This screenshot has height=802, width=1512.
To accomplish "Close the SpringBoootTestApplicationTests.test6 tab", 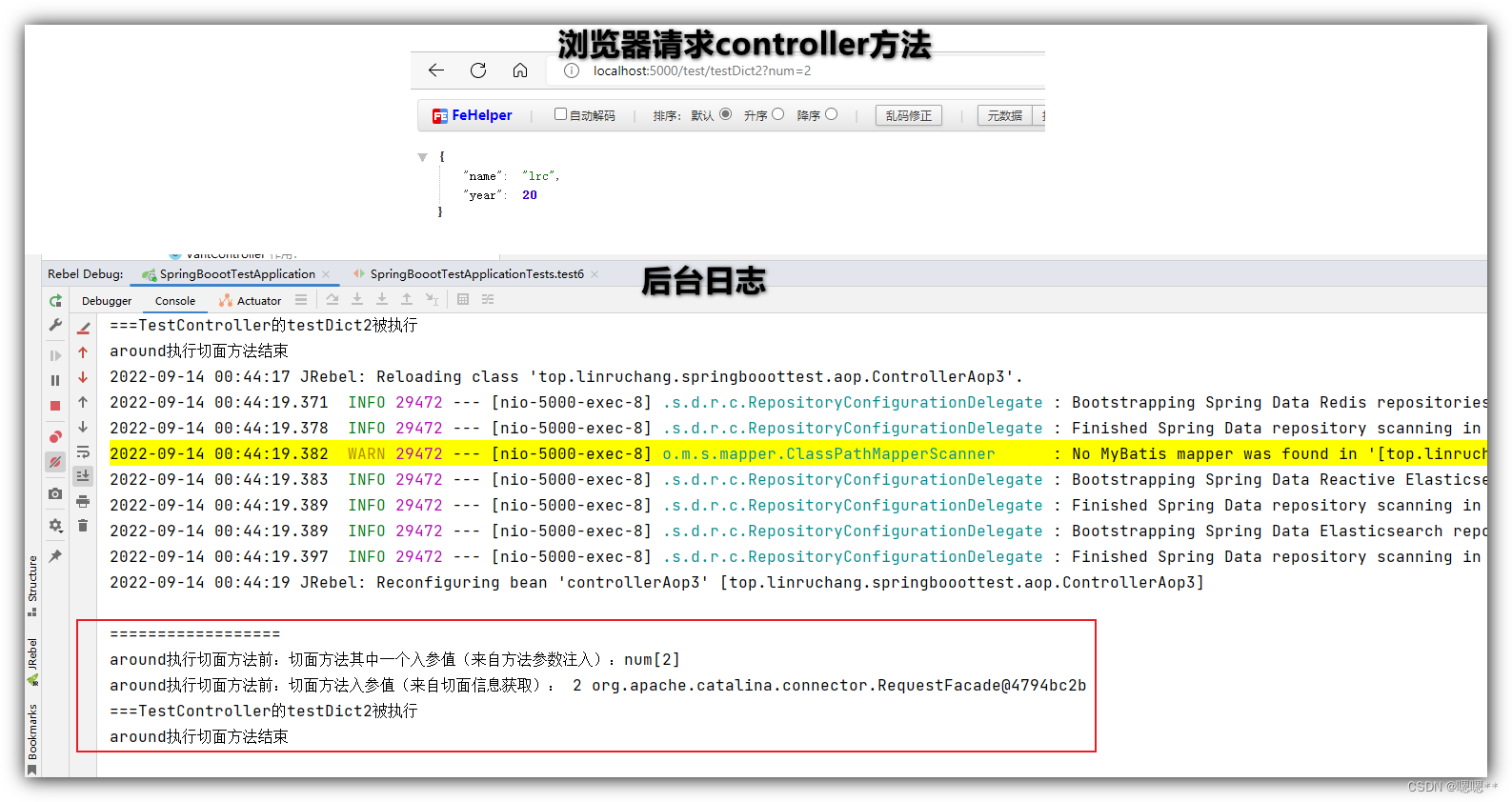I will (x=595, y=274).
